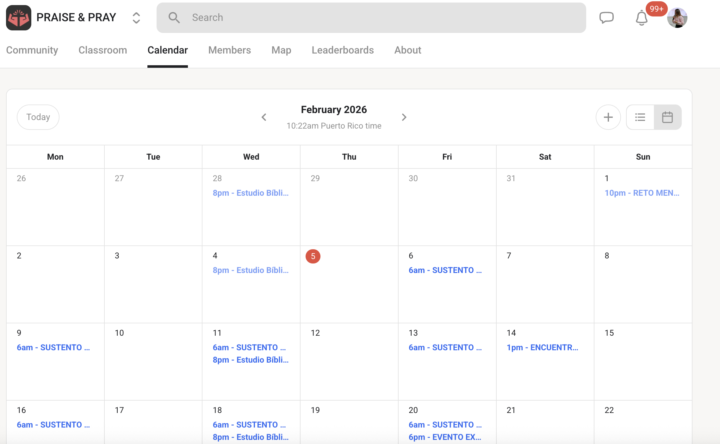Open the Map tab

(x=281, y=50)
